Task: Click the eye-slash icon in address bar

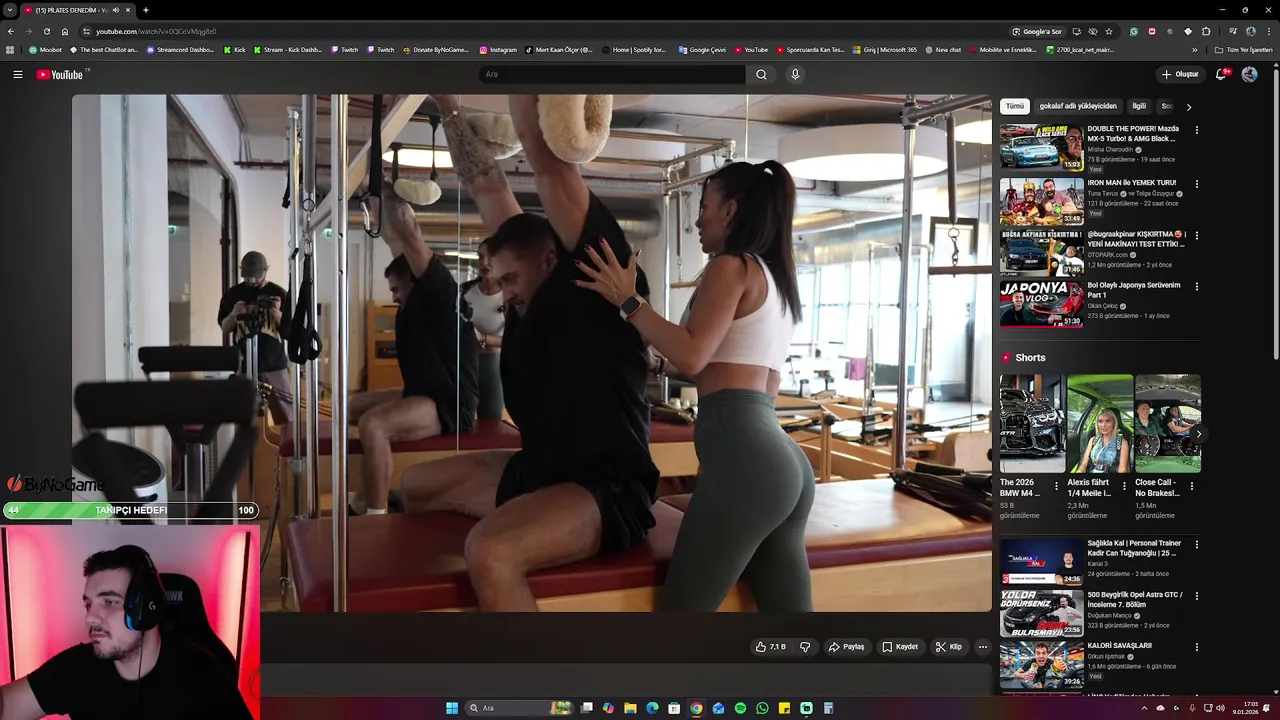Action: pyautogui.click(x=1092, y=31)
